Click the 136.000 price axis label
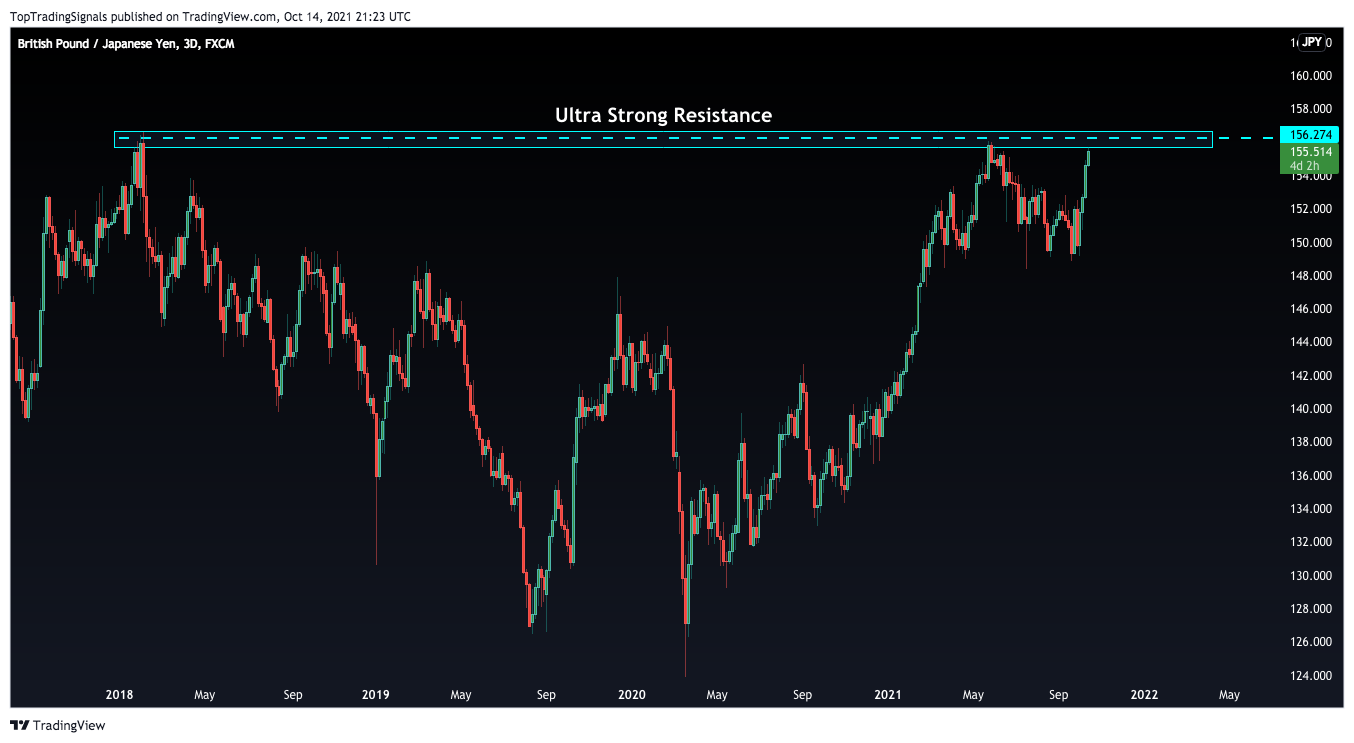 pyautogui.click(x=1310, y=476)
